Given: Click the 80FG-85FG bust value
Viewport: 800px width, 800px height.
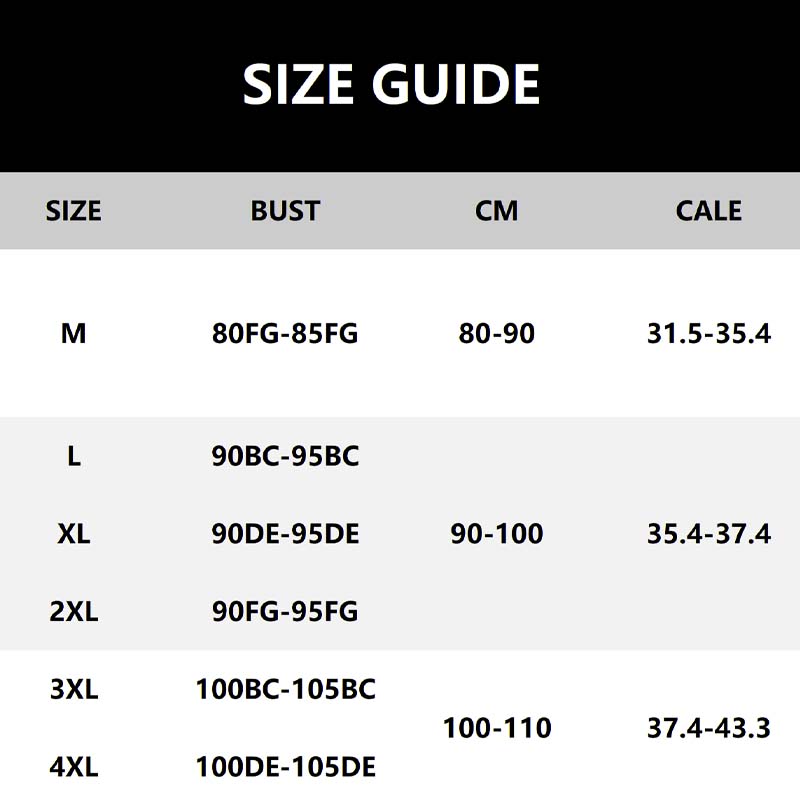Looking at the screenshot, I should [x=285, y=333].
